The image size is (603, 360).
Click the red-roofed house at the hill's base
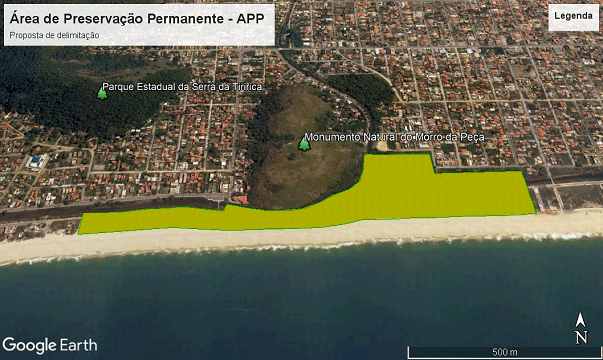tap(240, 200)
